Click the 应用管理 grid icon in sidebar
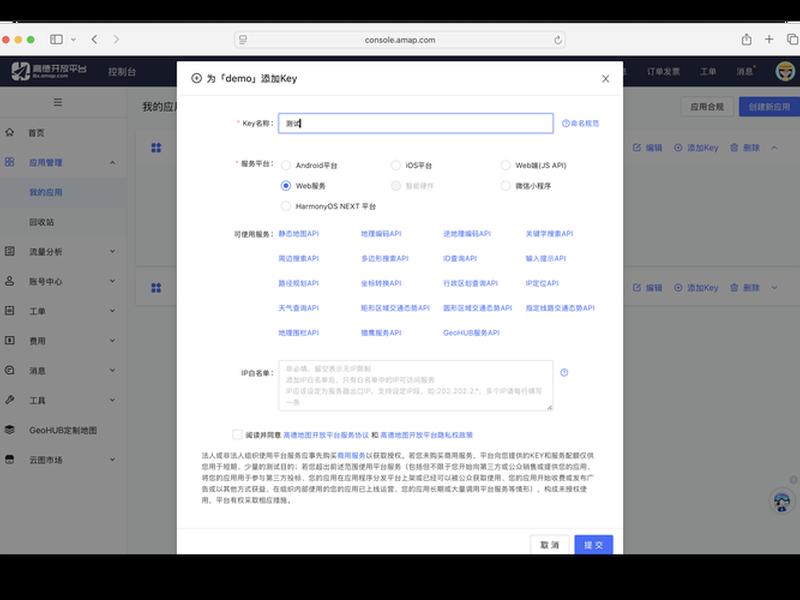The image size is (800, 600). coord(10,162)
